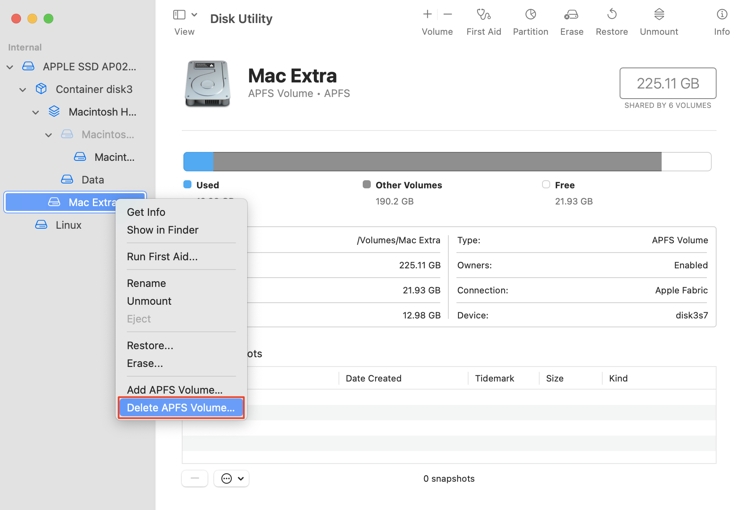Image resolution: width=740 pixels, height=510 pixels.
Task: Click the gray Other Volumes legend swatch
Action: (x=367, y=184)
